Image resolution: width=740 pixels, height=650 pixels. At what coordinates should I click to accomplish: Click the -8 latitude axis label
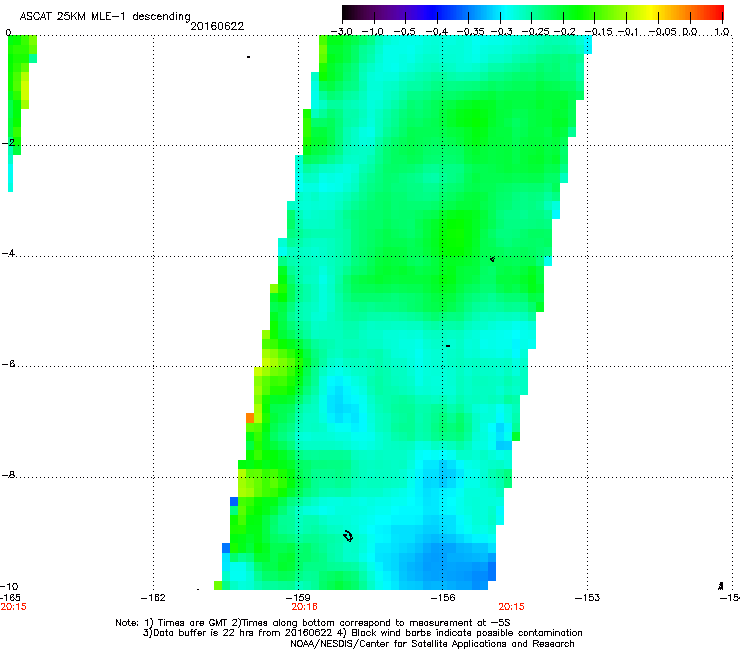8,474
